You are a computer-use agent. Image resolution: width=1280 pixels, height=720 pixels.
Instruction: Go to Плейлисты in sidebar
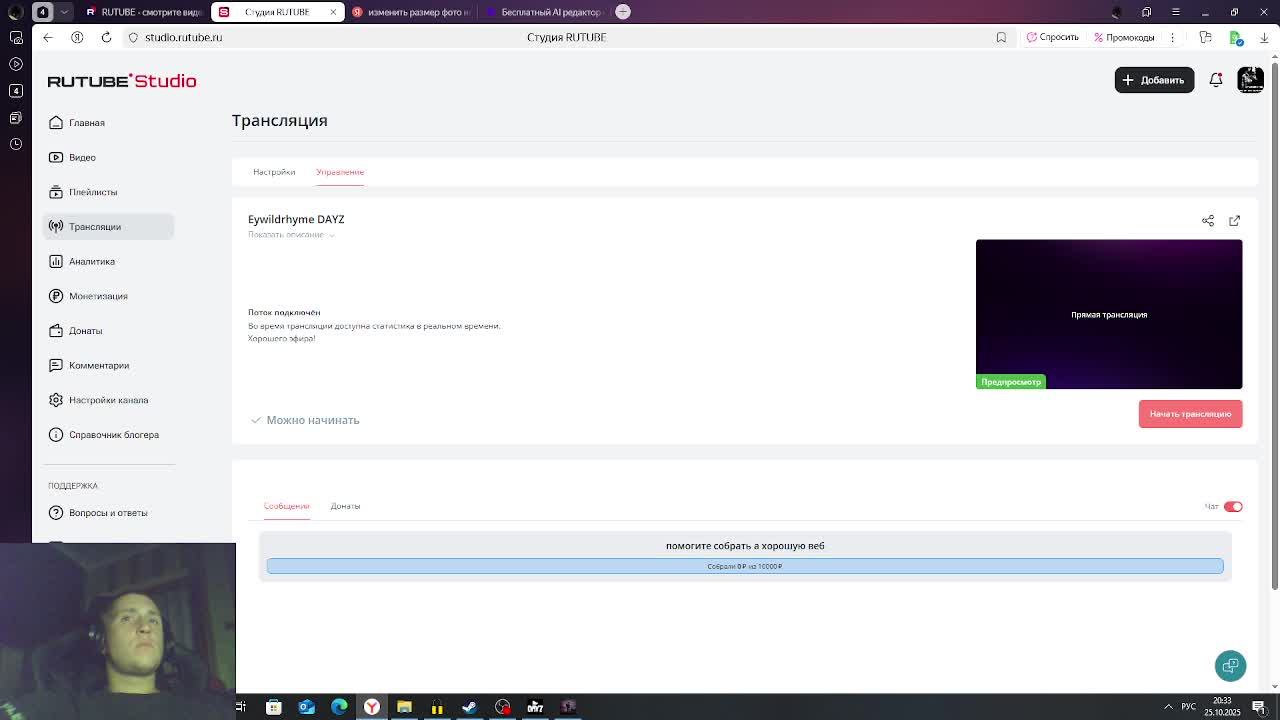pyautogui.click(x=108, y=192)
